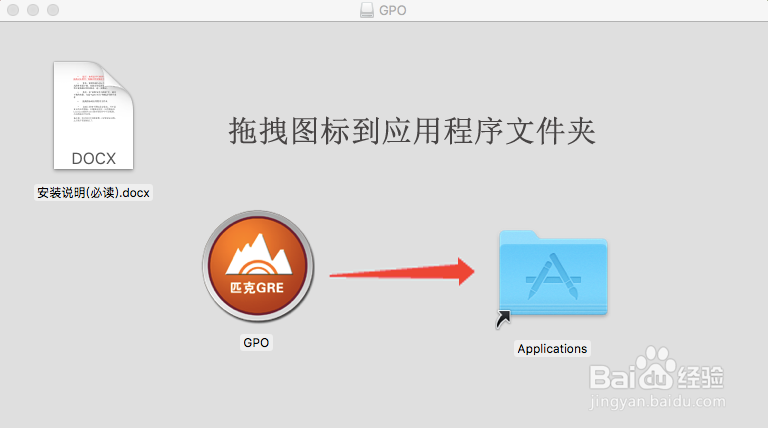Click the 拖拽图标到应用程序文件夹 instruction text

tap(412, 131)
